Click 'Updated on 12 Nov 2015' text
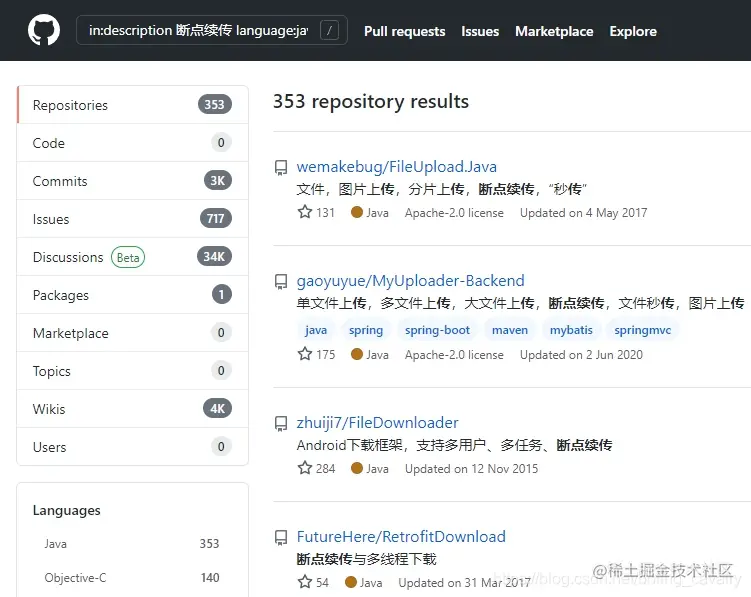The height and width of the screenshot is (597, 751). click(x=471, y=469)
